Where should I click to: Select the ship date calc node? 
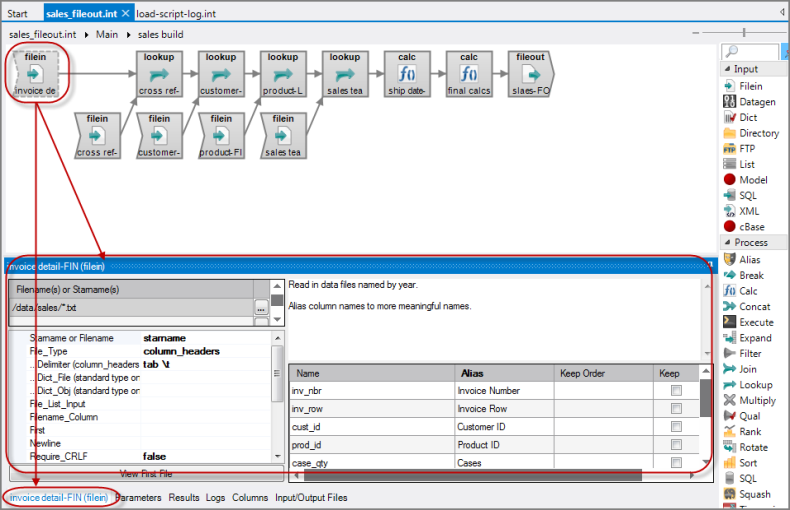pos(407,74)
